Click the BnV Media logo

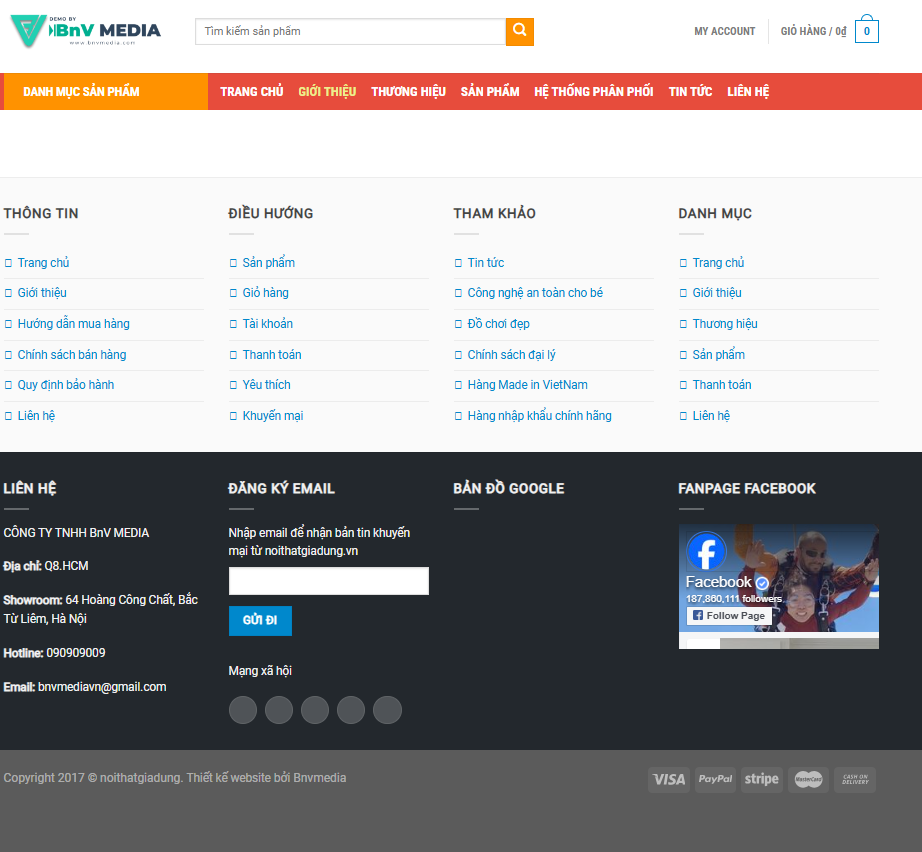pyautogui.click(x=86, y=31)
